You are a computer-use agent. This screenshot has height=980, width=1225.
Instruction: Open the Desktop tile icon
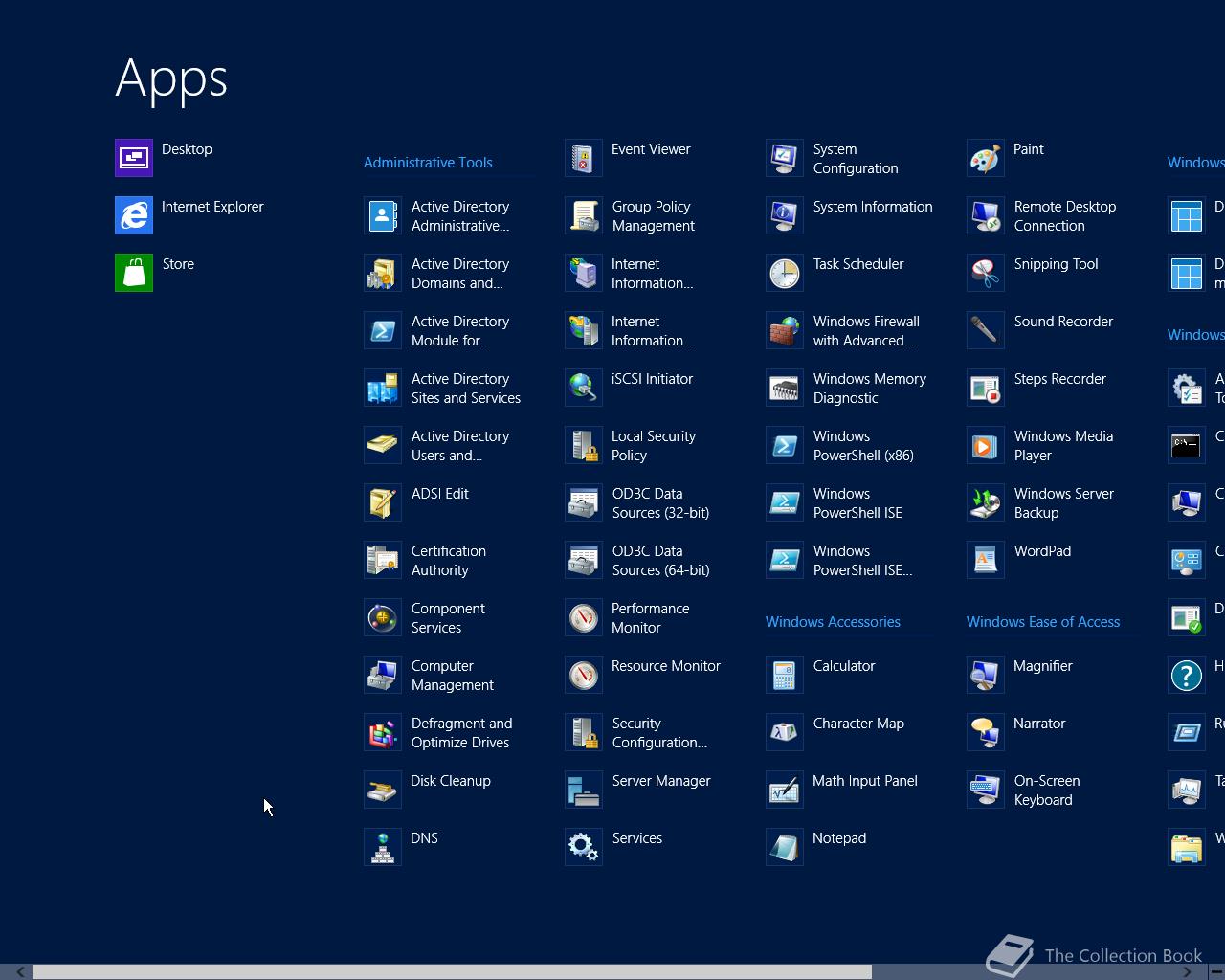[134, 158]
